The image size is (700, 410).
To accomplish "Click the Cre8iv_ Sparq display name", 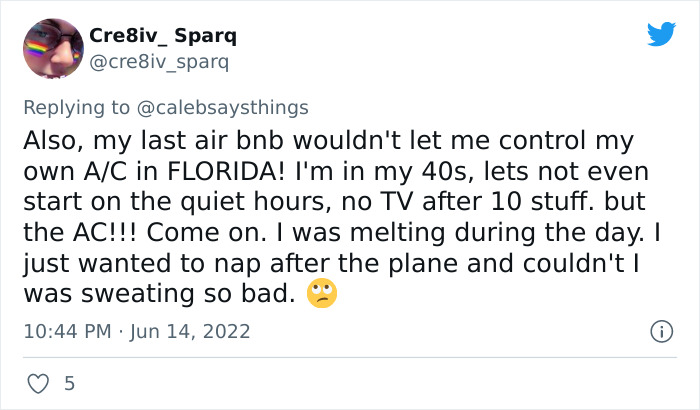I will tap(163, 36).
